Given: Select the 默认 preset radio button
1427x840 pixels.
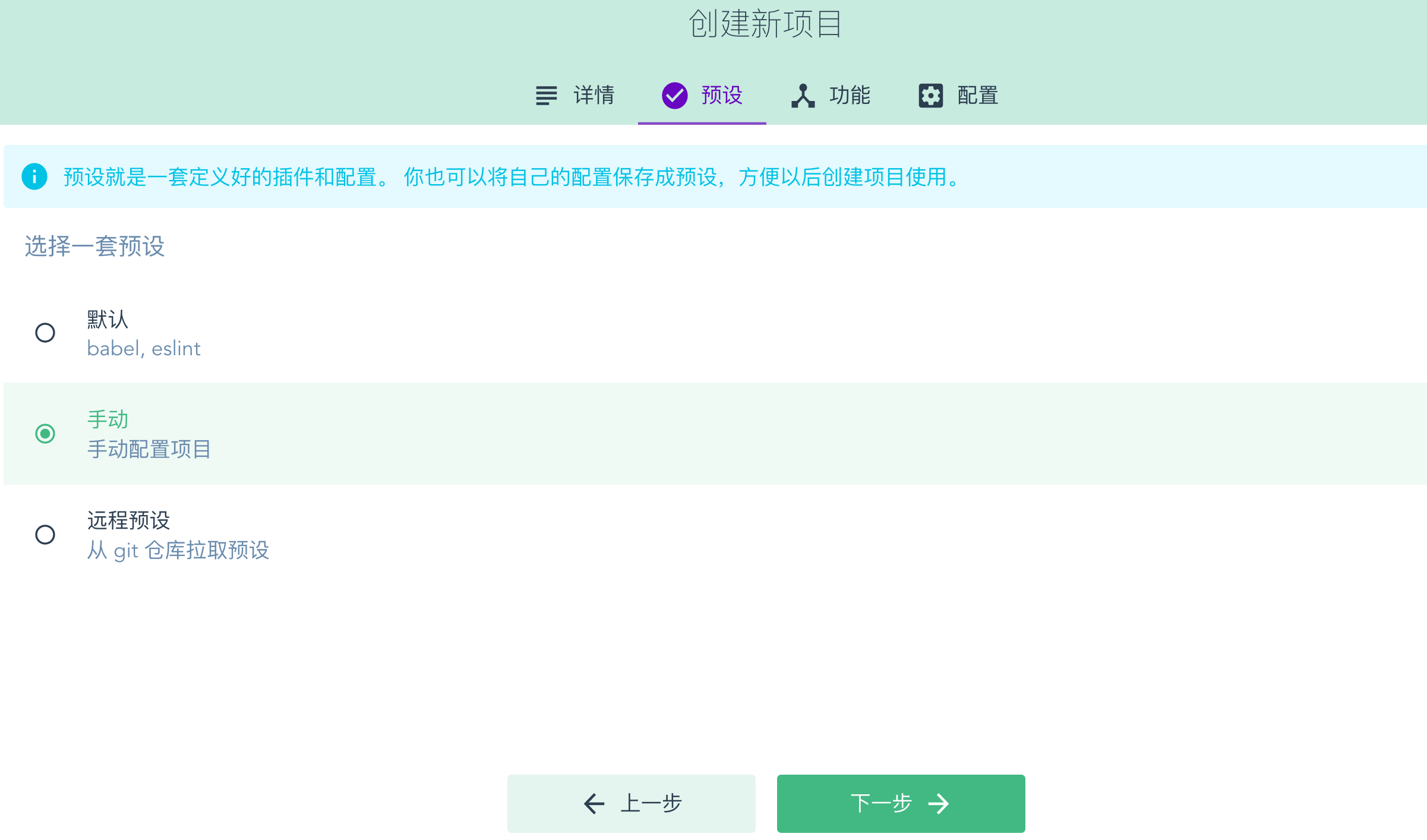Looking at the screenshot, I should [45, 333].
